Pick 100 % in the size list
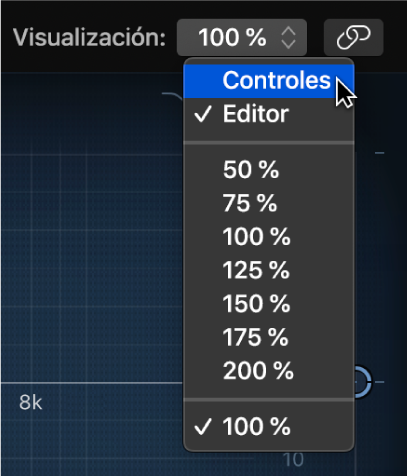Image resolution: width=407 pixels, height=476 pixels. pyautogui.click(x=269, y=237)
